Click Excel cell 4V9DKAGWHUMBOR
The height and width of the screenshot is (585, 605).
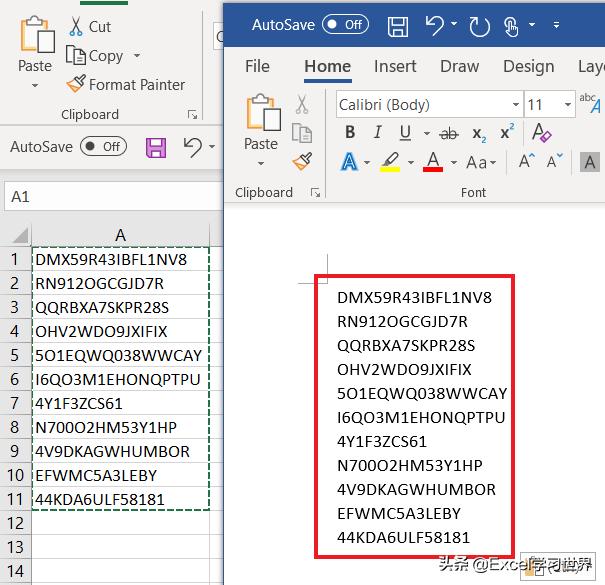click(120, 451)
